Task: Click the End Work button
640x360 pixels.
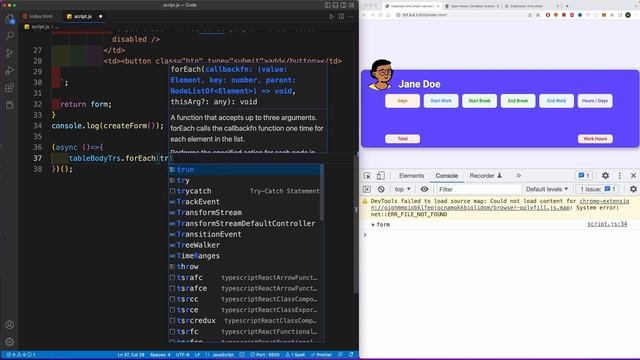Action: click(x=556, y=101)
